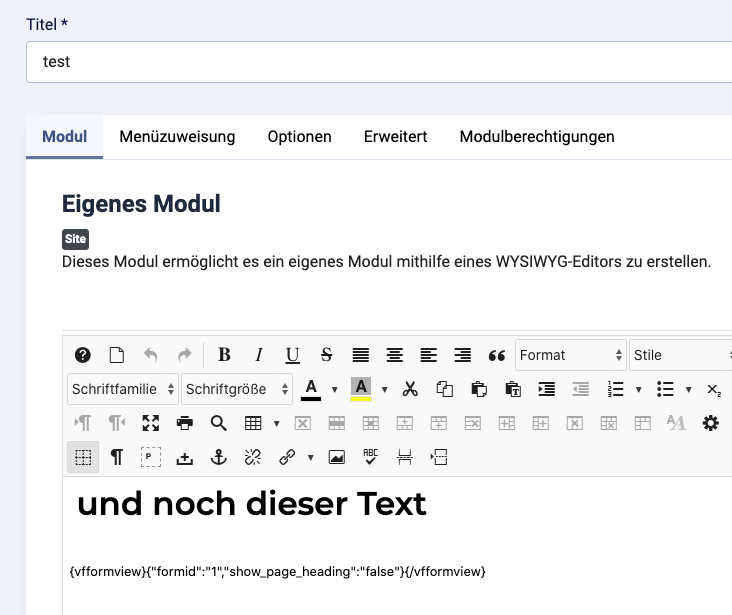Open the table dropdown arrow
The width and height of the screenshot is (732, 615).
[x=276, y=424]
